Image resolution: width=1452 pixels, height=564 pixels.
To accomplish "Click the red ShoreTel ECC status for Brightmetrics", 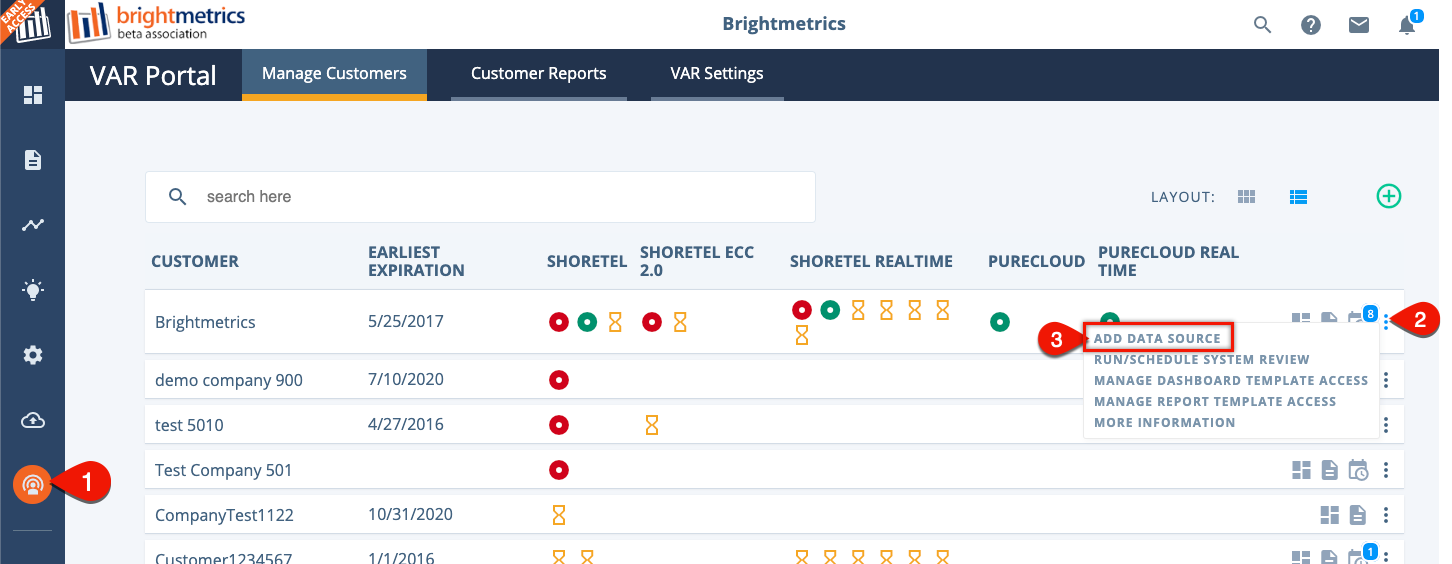I will 652,322.
